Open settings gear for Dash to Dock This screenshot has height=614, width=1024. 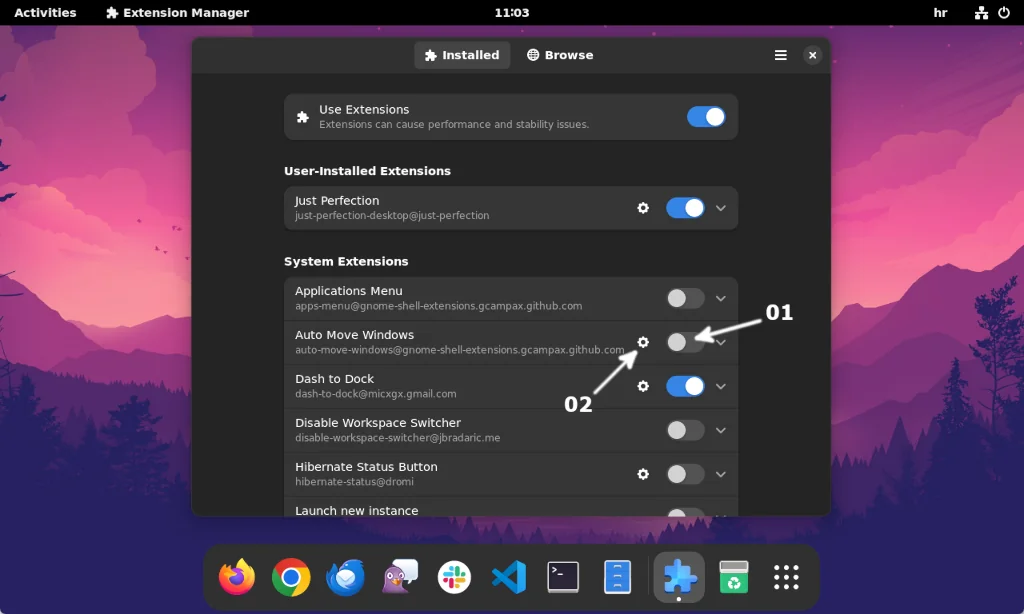[x=643, y=386]
